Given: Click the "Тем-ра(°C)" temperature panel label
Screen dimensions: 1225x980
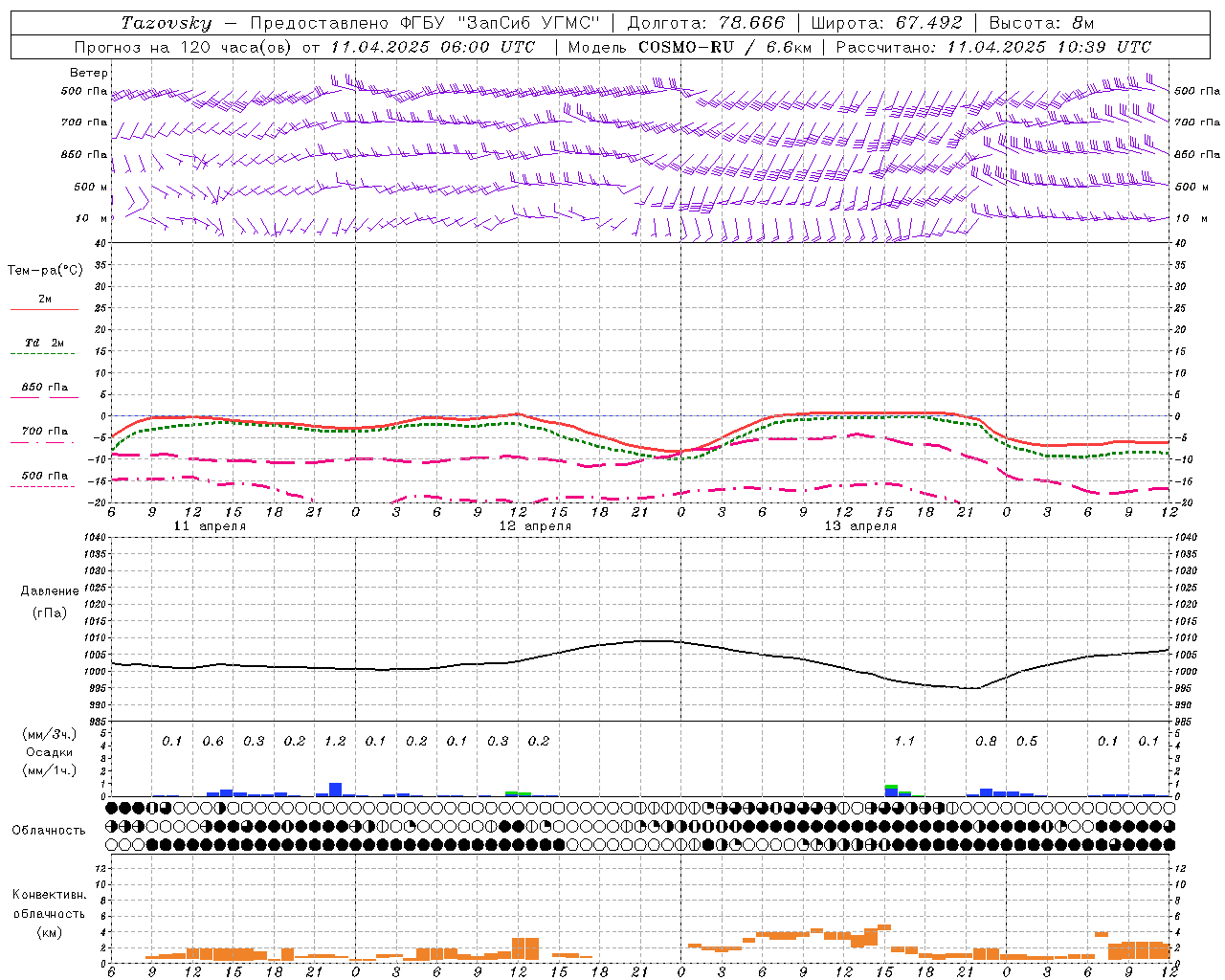Looking at the screenshot, I should click(45, 271).
